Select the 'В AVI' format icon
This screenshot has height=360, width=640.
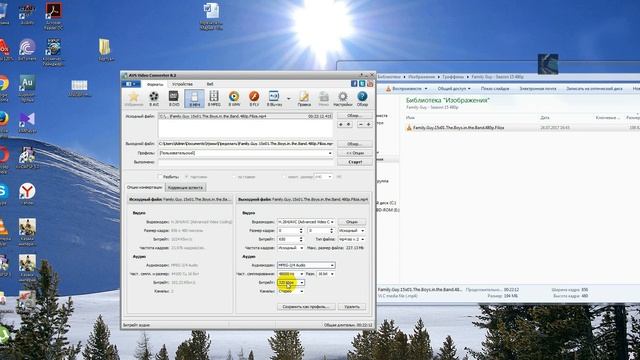coord(154,98)
